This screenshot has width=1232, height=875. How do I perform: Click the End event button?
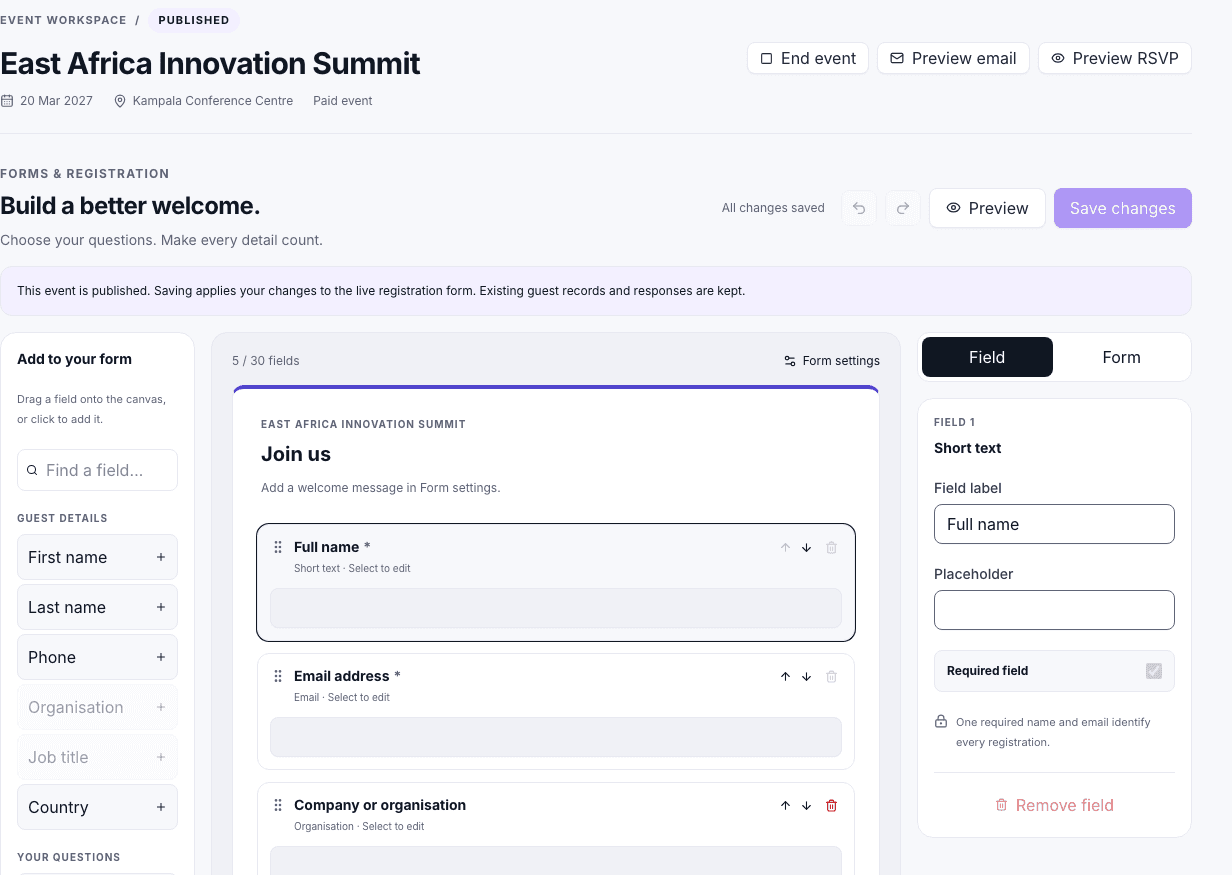click(808, 58)
